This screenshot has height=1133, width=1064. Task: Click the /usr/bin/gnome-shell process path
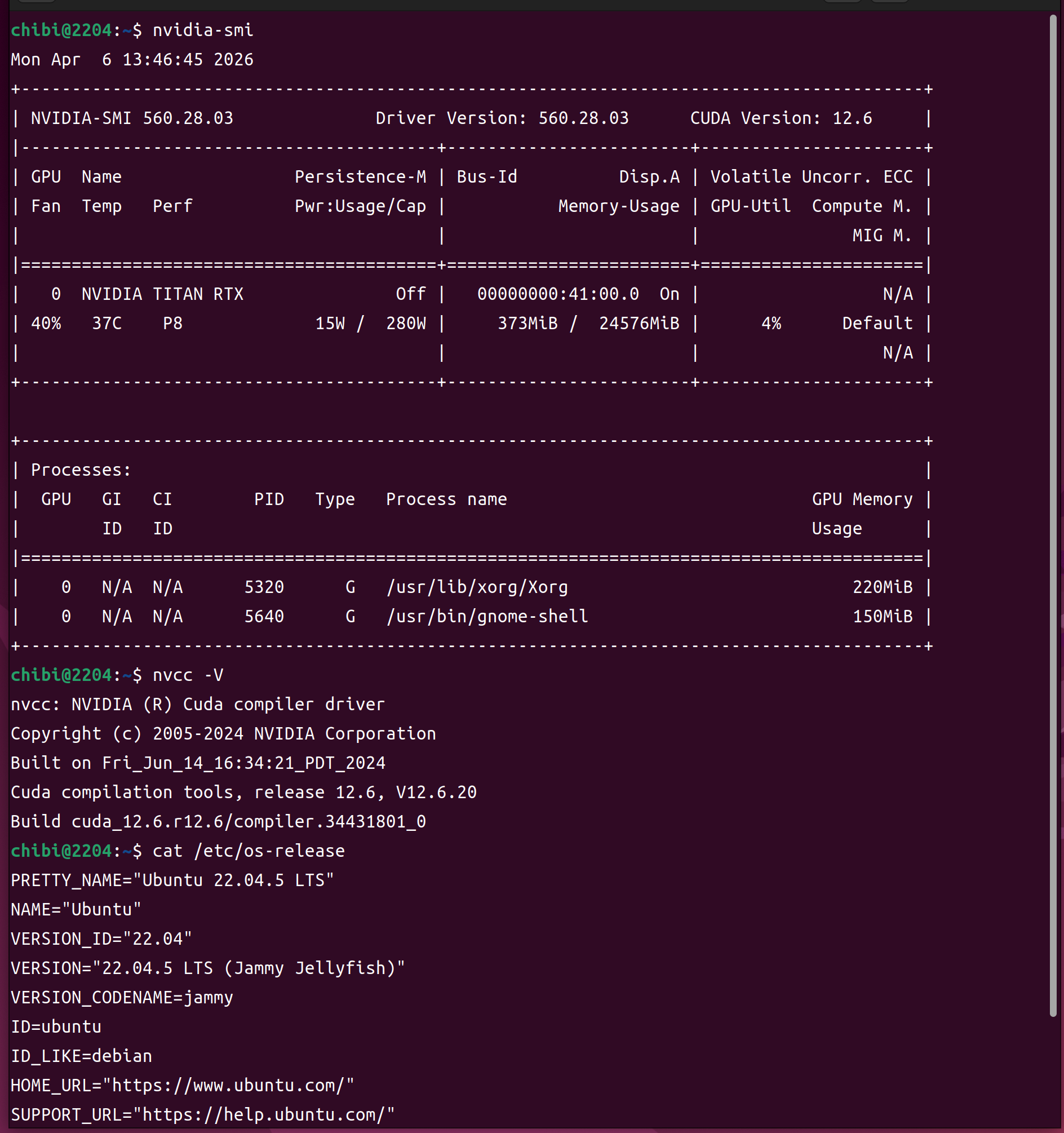click(487, 616)
